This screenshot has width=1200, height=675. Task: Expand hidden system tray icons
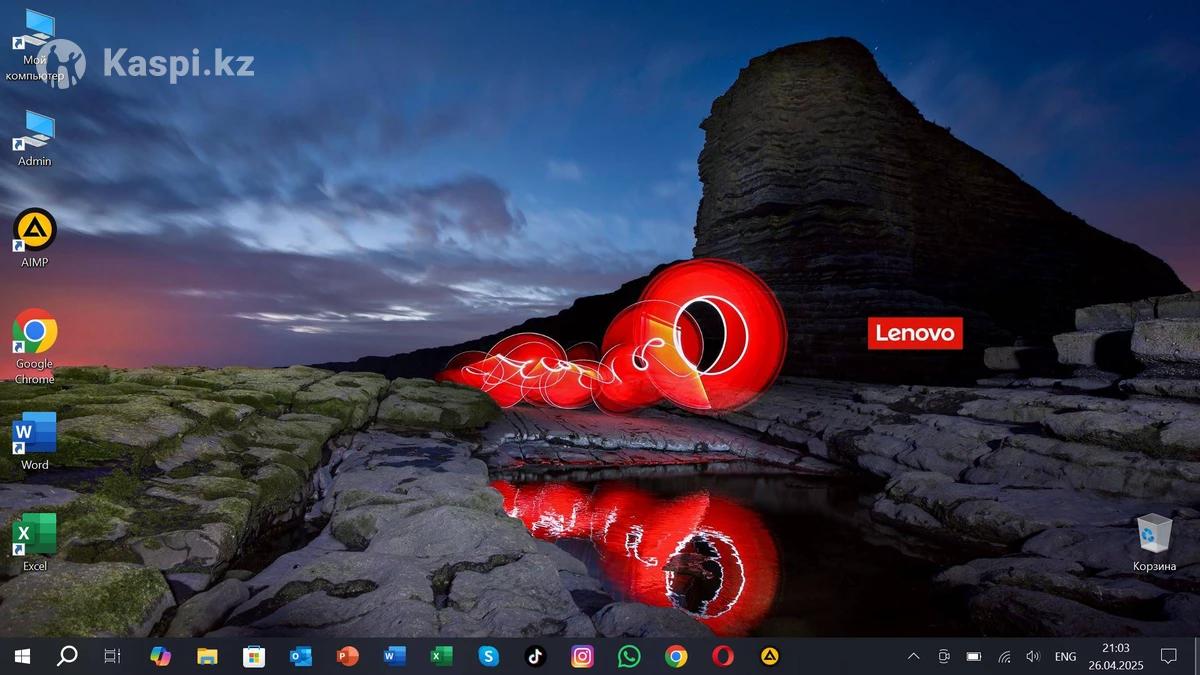coord(913,656)
